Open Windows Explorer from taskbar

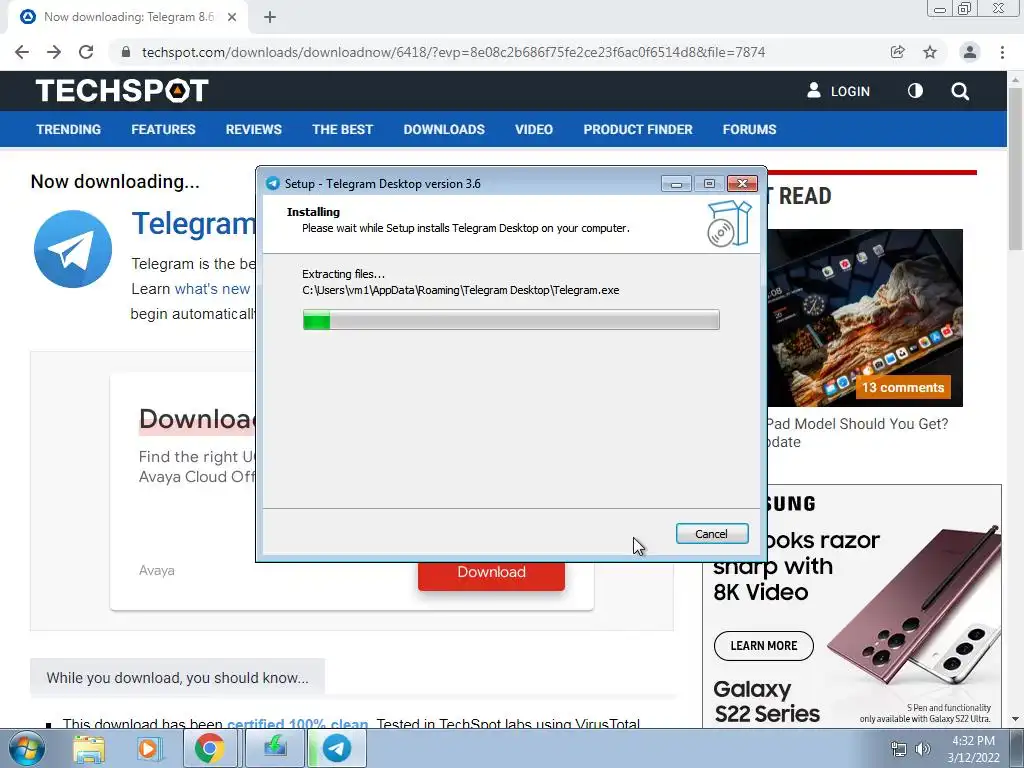[88, 748]
